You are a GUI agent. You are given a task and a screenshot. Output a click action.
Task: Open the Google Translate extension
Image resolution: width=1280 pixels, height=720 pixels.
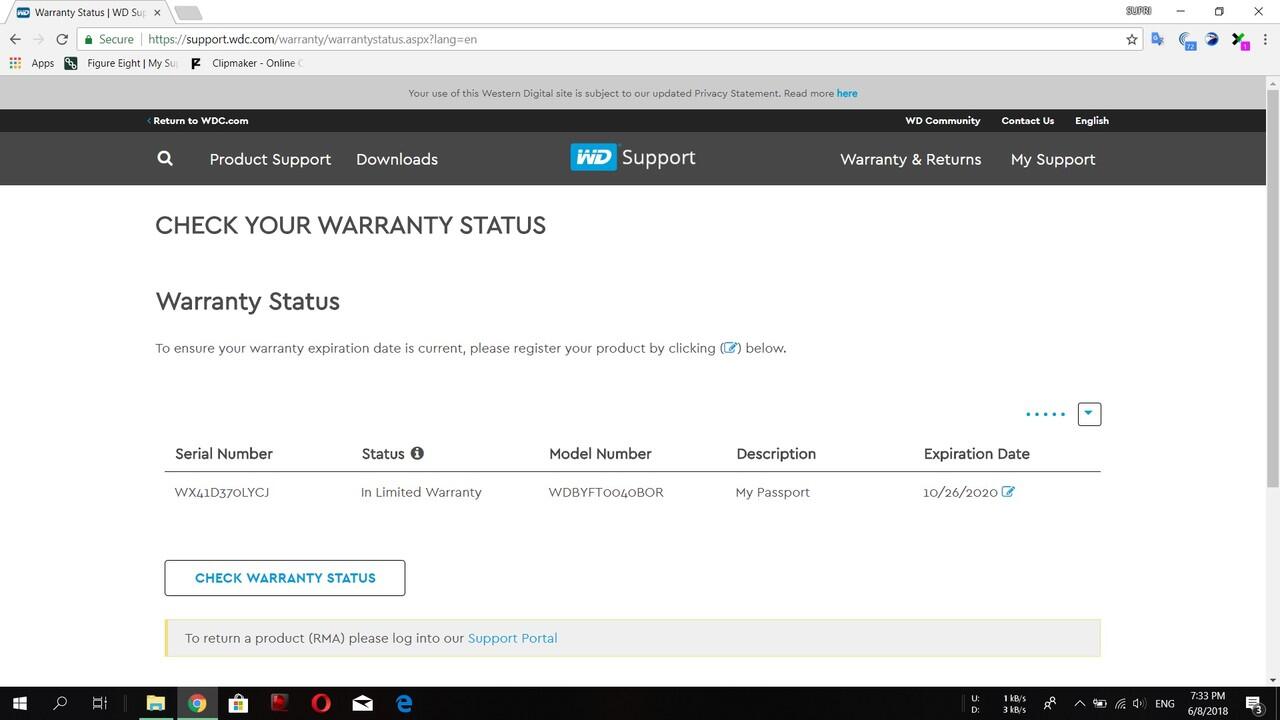tap(1158, 40)
